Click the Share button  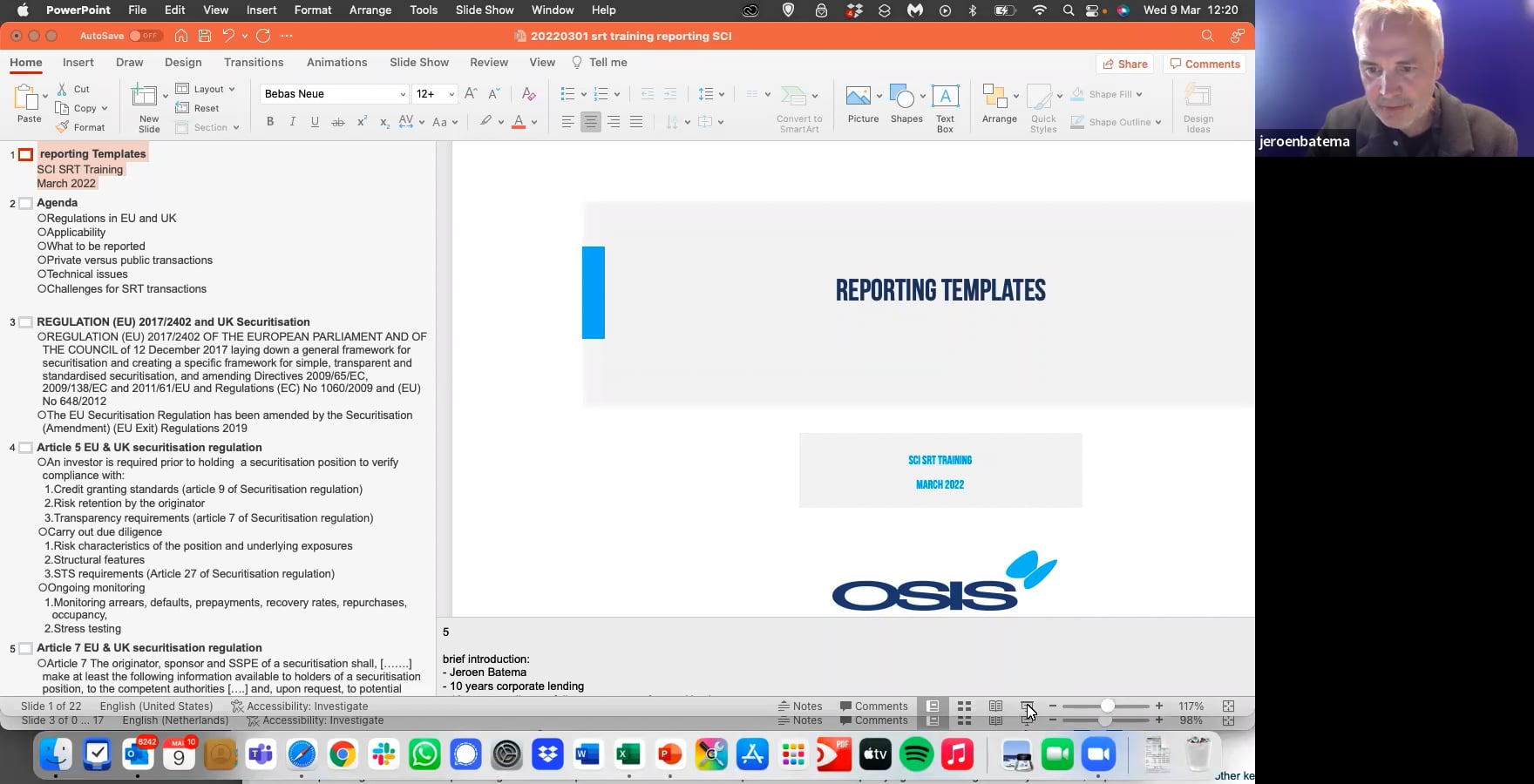pyautogui.click(x=1124, y=64)
